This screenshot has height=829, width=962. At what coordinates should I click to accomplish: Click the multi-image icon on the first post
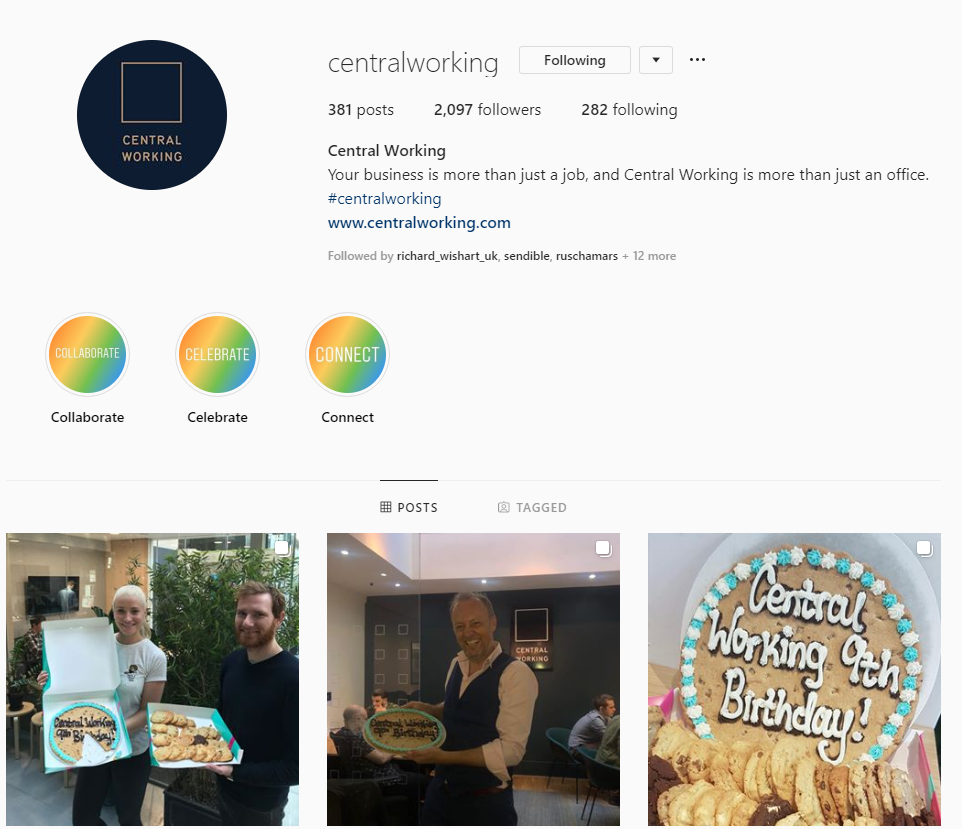coord(282,548)
